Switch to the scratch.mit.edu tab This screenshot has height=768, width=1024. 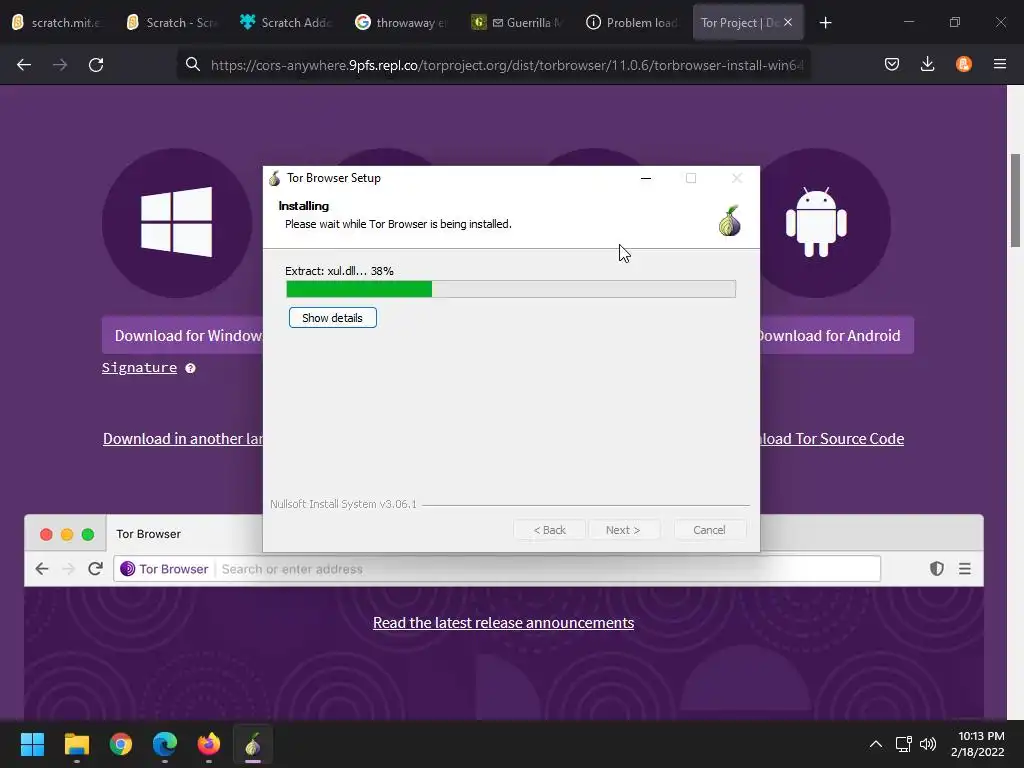pos(59,22)
